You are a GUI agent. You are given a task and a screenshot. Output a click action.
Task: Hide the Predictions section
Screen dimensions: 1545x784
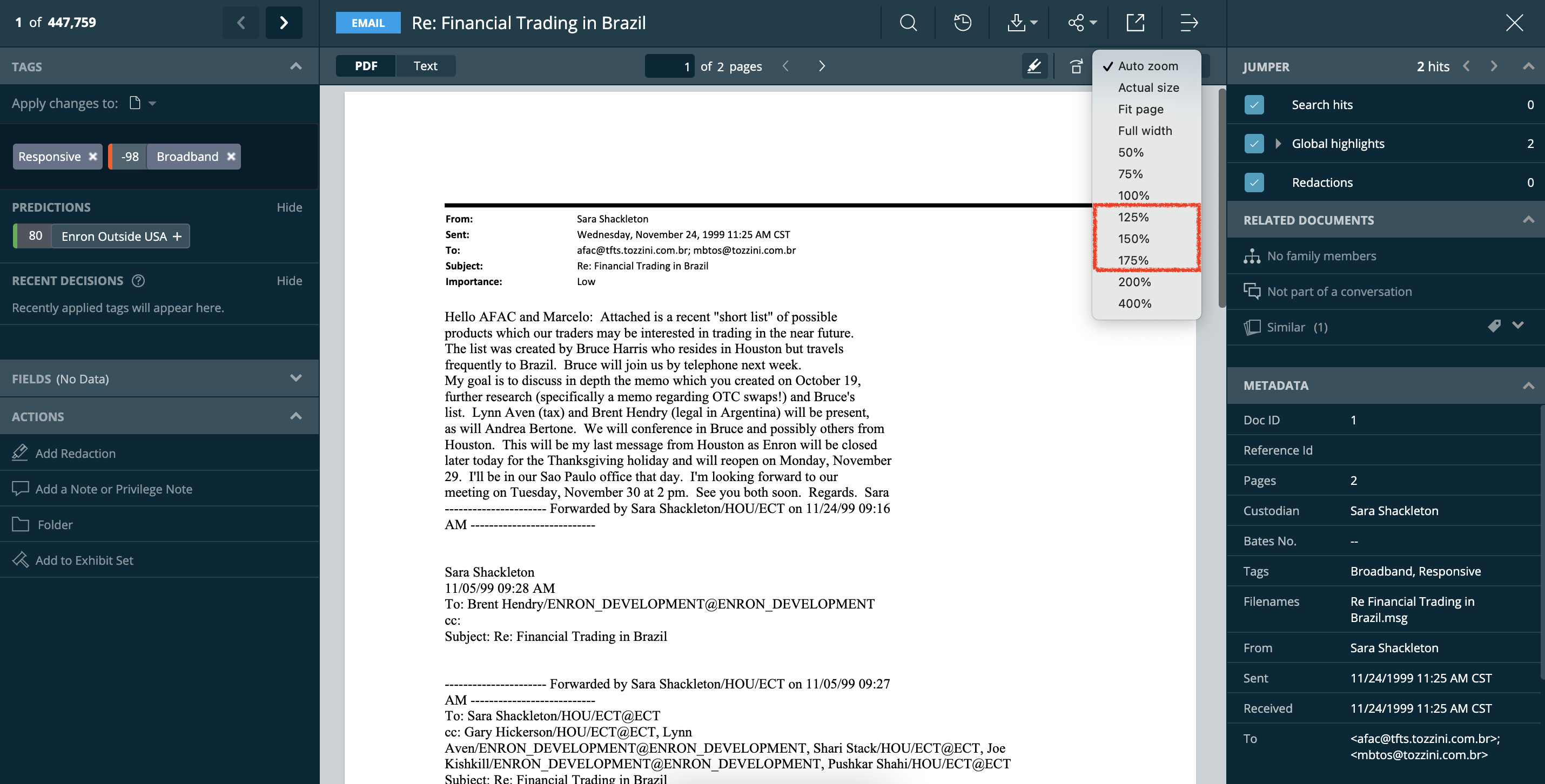289,207
